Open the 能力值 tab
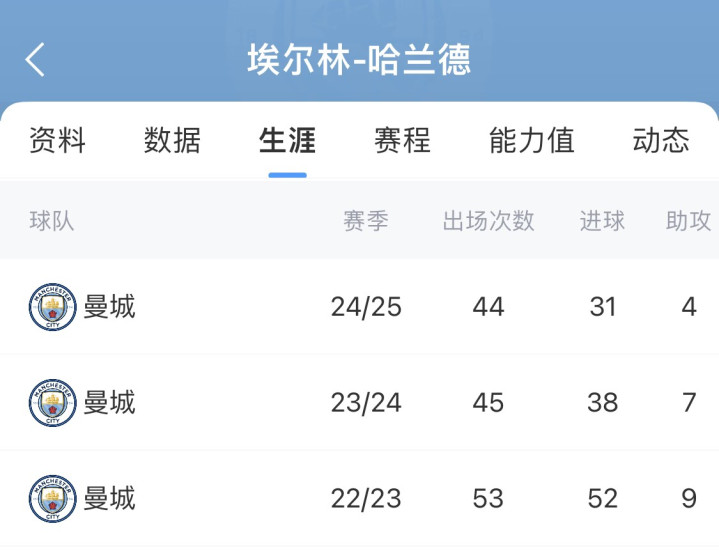 click(532, 140)
